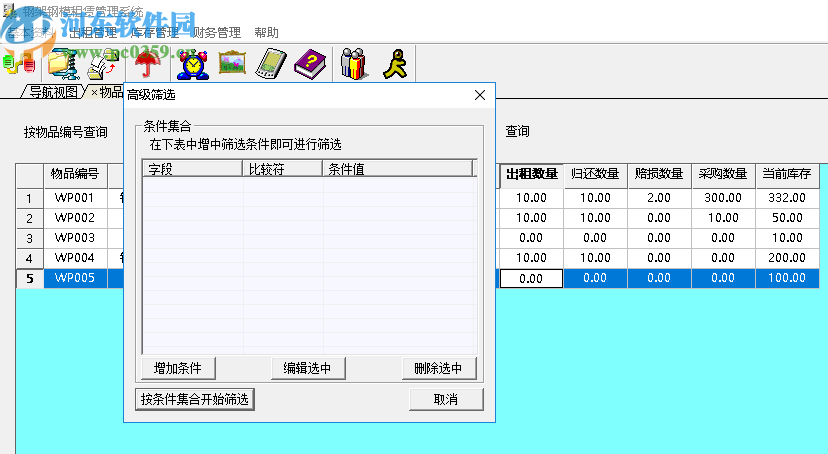Open the 库存管理 menu
Screen dimensions: 828x454
tap(155, 33)
